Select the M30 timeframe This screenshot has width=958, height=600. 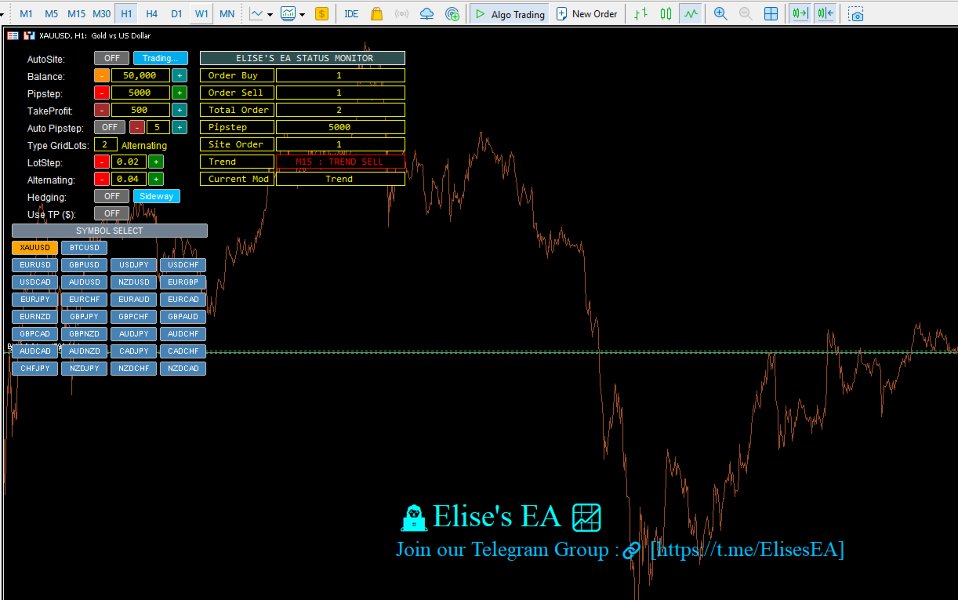[101, 13]
